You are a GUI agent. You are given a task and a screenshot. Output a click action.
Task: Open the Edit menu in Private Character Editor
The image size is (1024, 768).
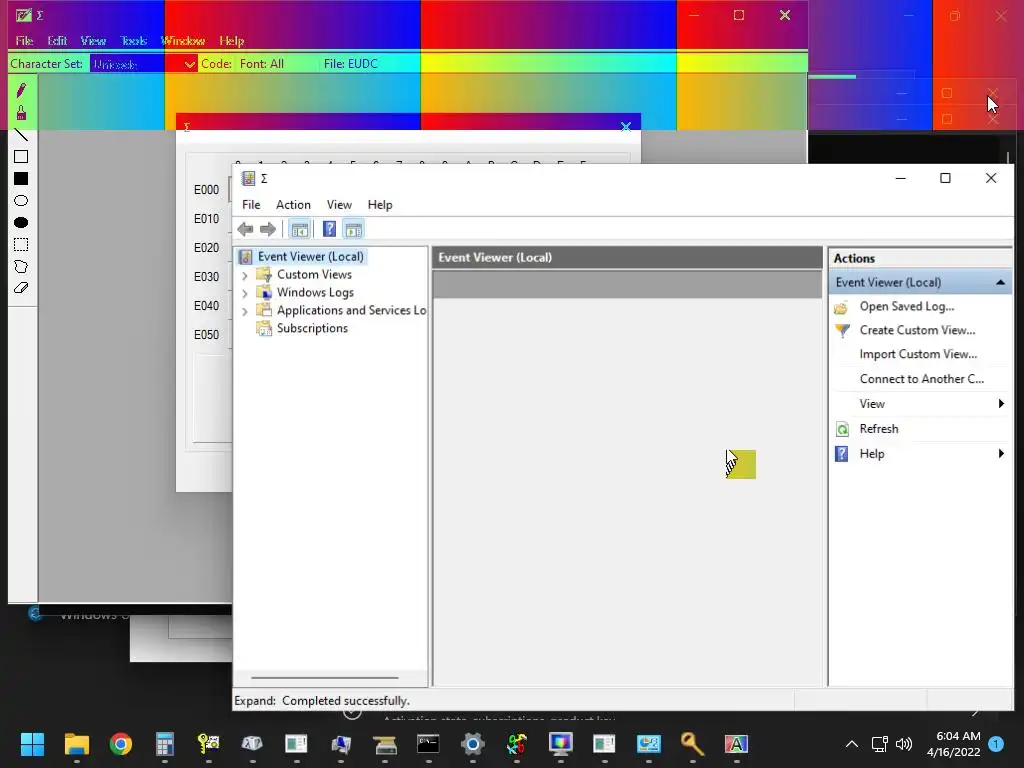57,40
